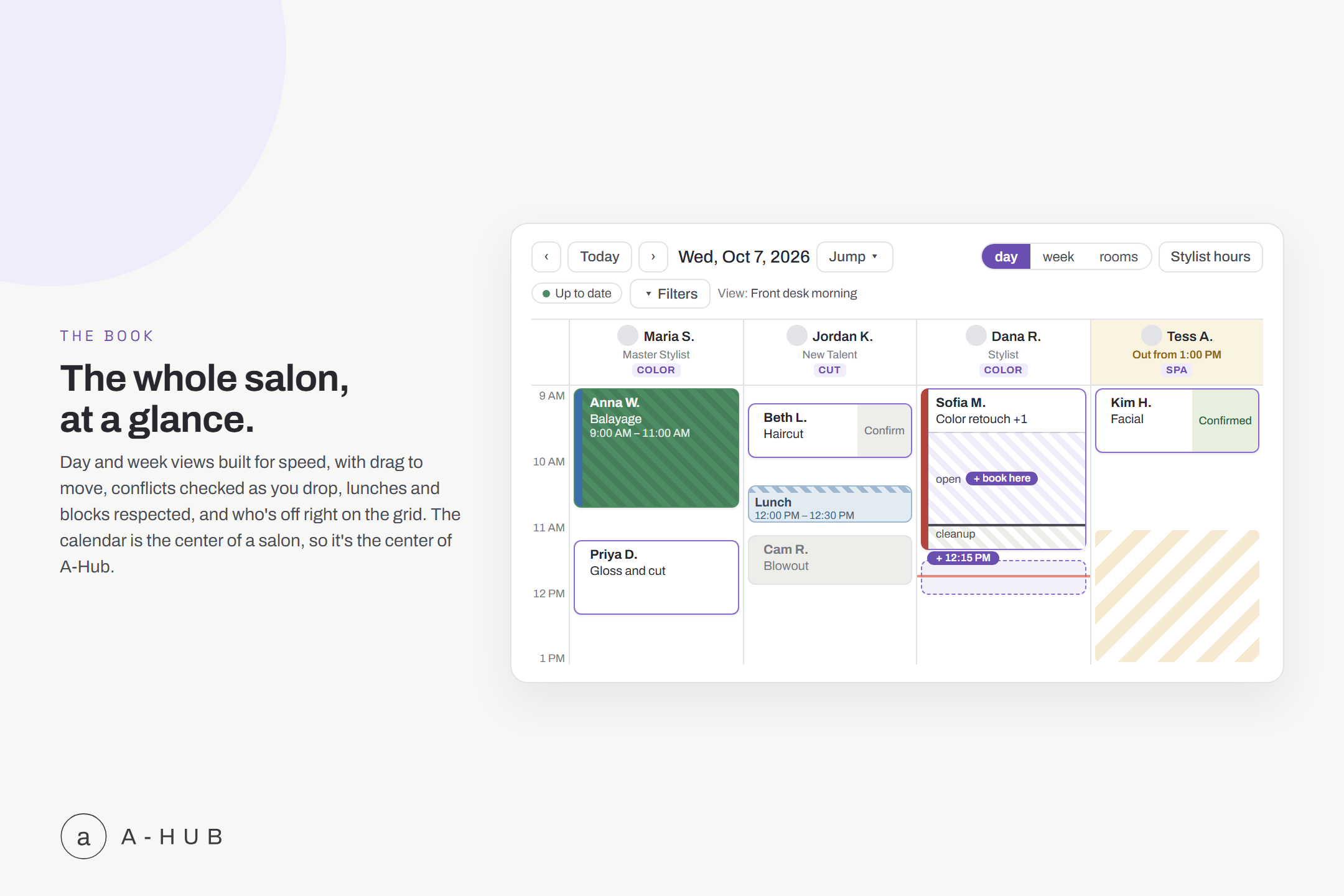Viewport: 1344px width, 896px height.
Task: Open Anna W. Balayage appointment
Action: click(x=656, y=448)
